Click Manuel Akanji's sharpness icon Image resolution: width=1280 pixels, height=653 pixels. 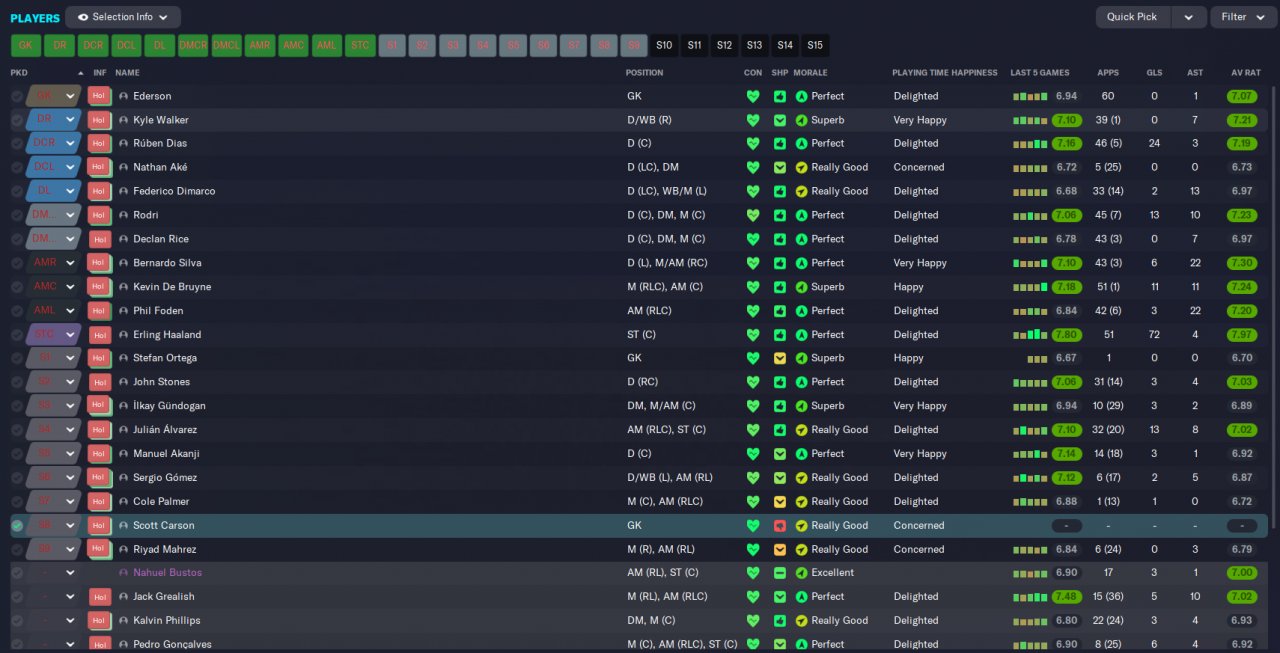coord(780,454)
